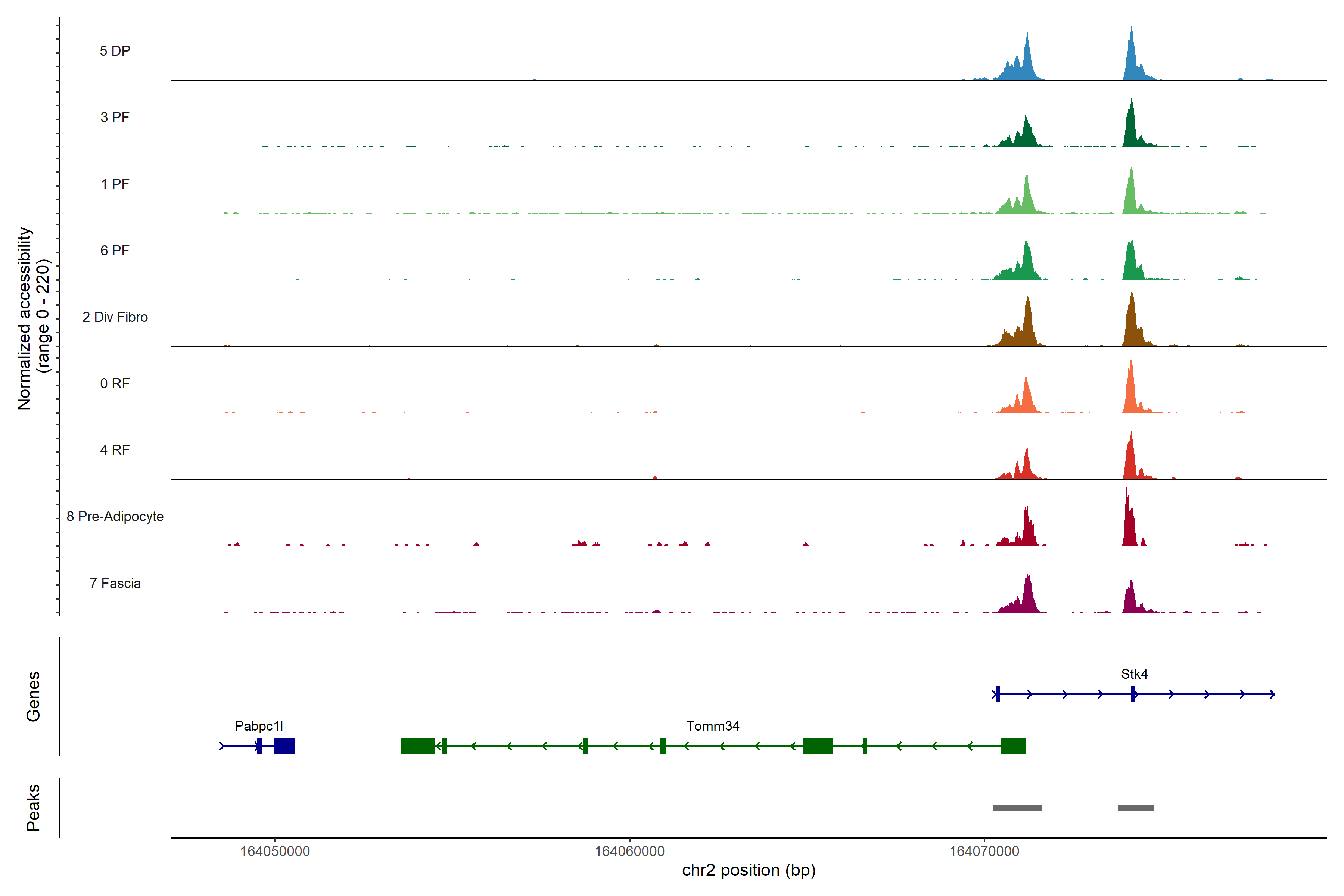The height and width of the screenshot is (896, 1344).
Task: Click the Pabpc1l gene label
Action: click(x=259, y=726)
